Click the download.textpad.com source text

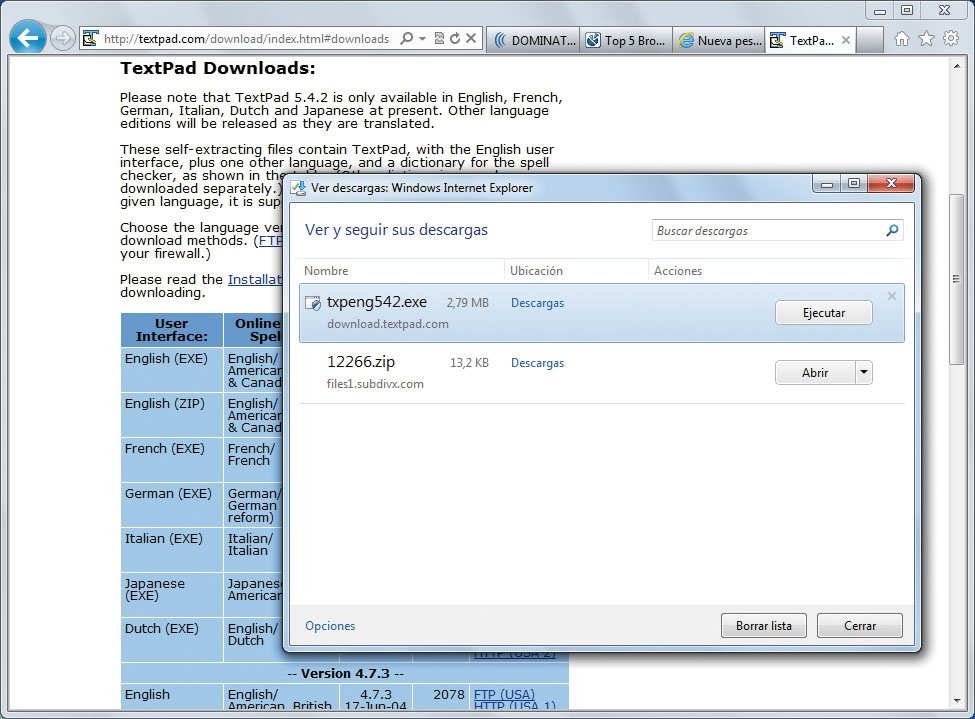388,324
